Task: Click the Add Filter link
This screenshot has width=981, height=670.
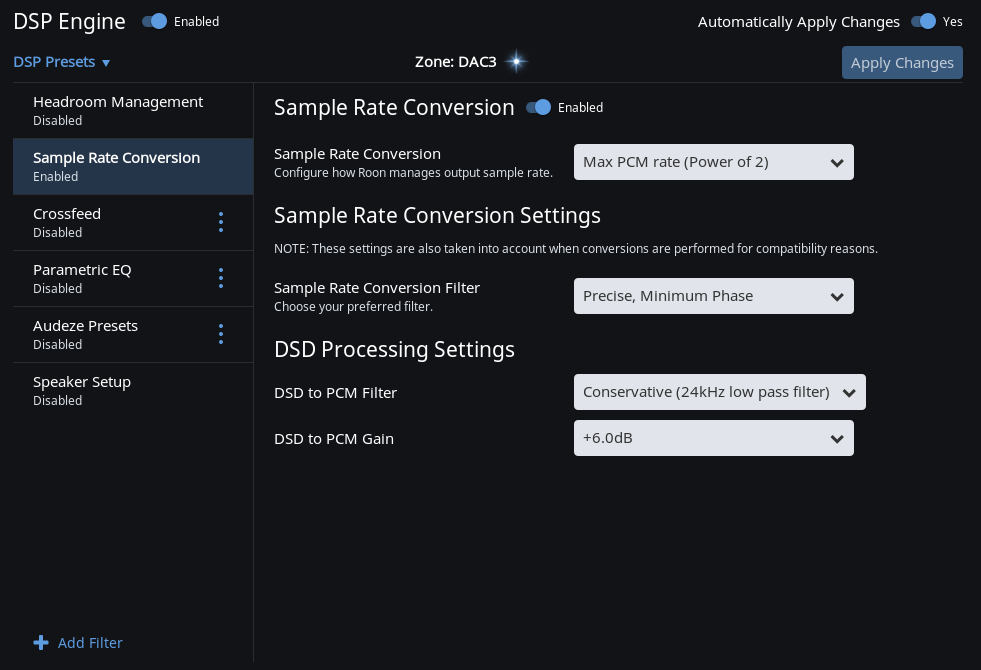Action: point(90,643)
